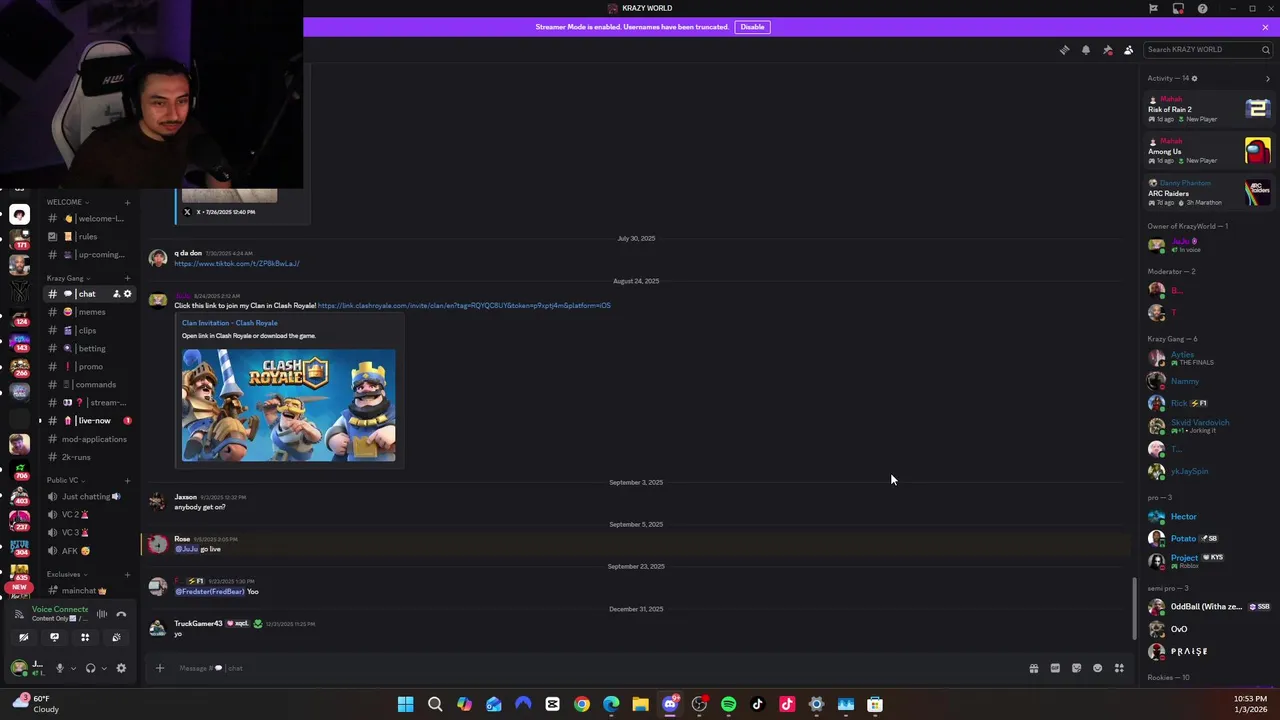This screenshot has height=720, width=1280.
Task: Open the Among Us activity card
Action: click(x=1208, y=151)
